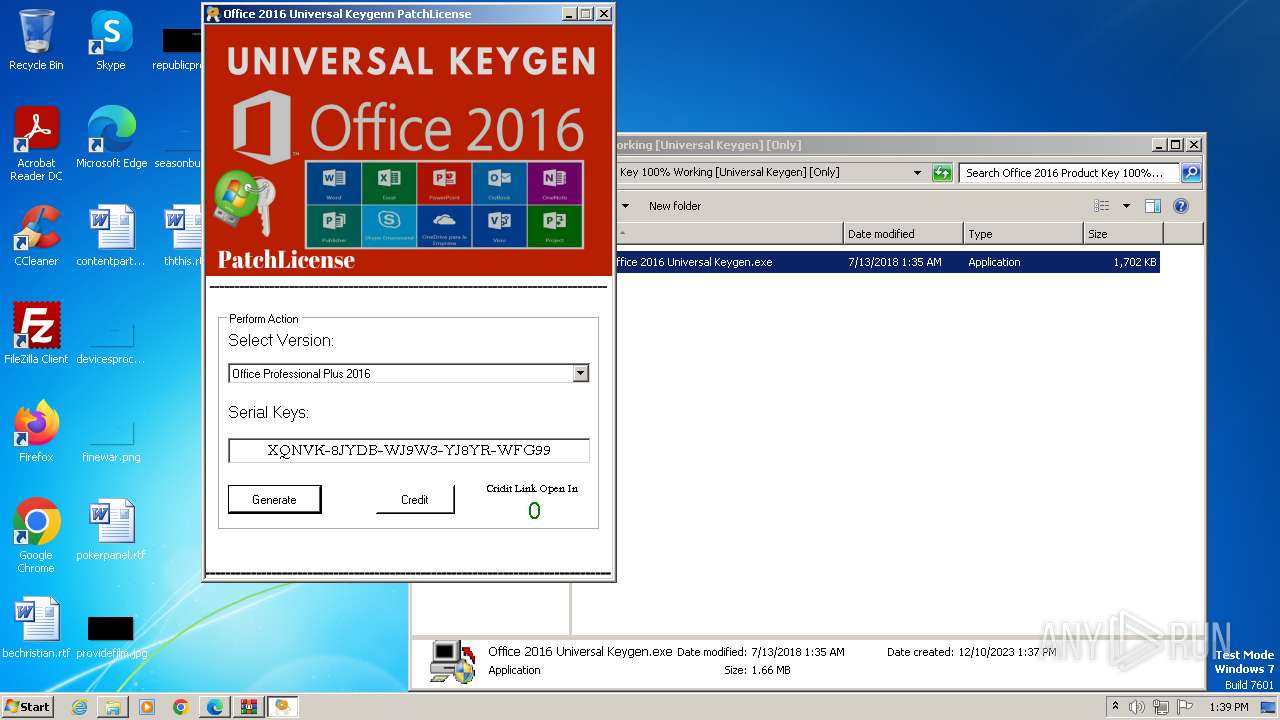Click New folder in Explorer toolbar

[675, 206]
